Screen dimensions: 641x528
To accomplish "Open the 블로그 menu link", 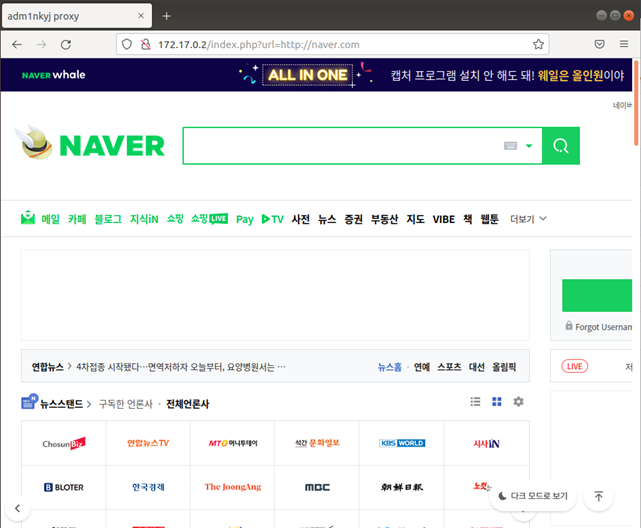I will click(108, 219).
